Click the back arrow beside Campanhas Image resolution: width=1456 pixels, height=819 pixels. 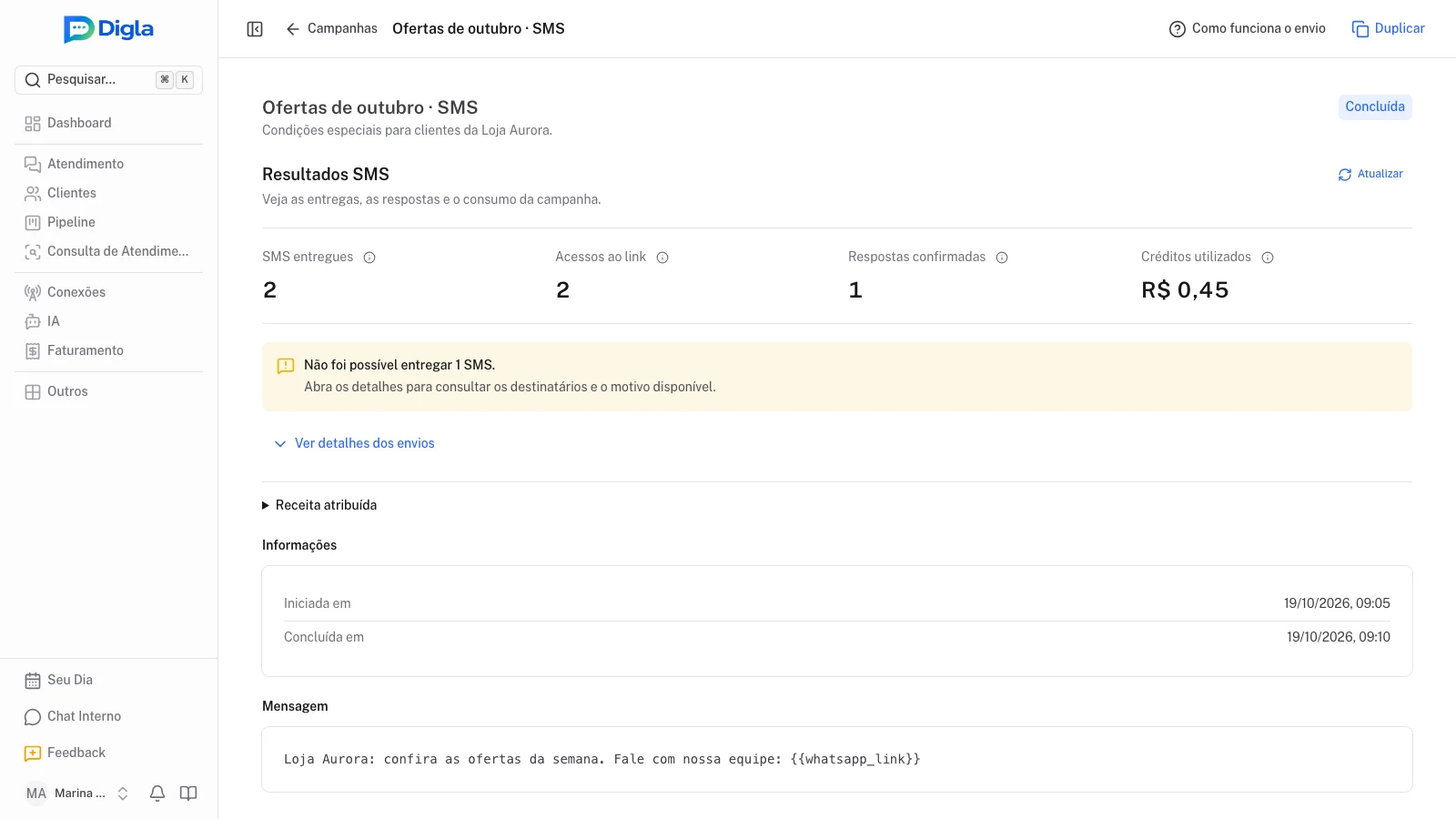(292, 29)
